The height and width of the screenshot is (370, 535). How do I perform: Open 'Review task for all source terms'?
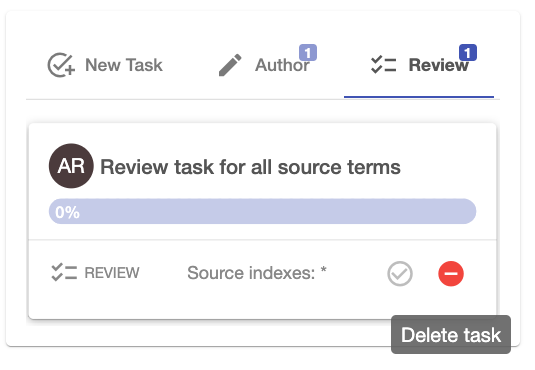click(x=250, y=167)
